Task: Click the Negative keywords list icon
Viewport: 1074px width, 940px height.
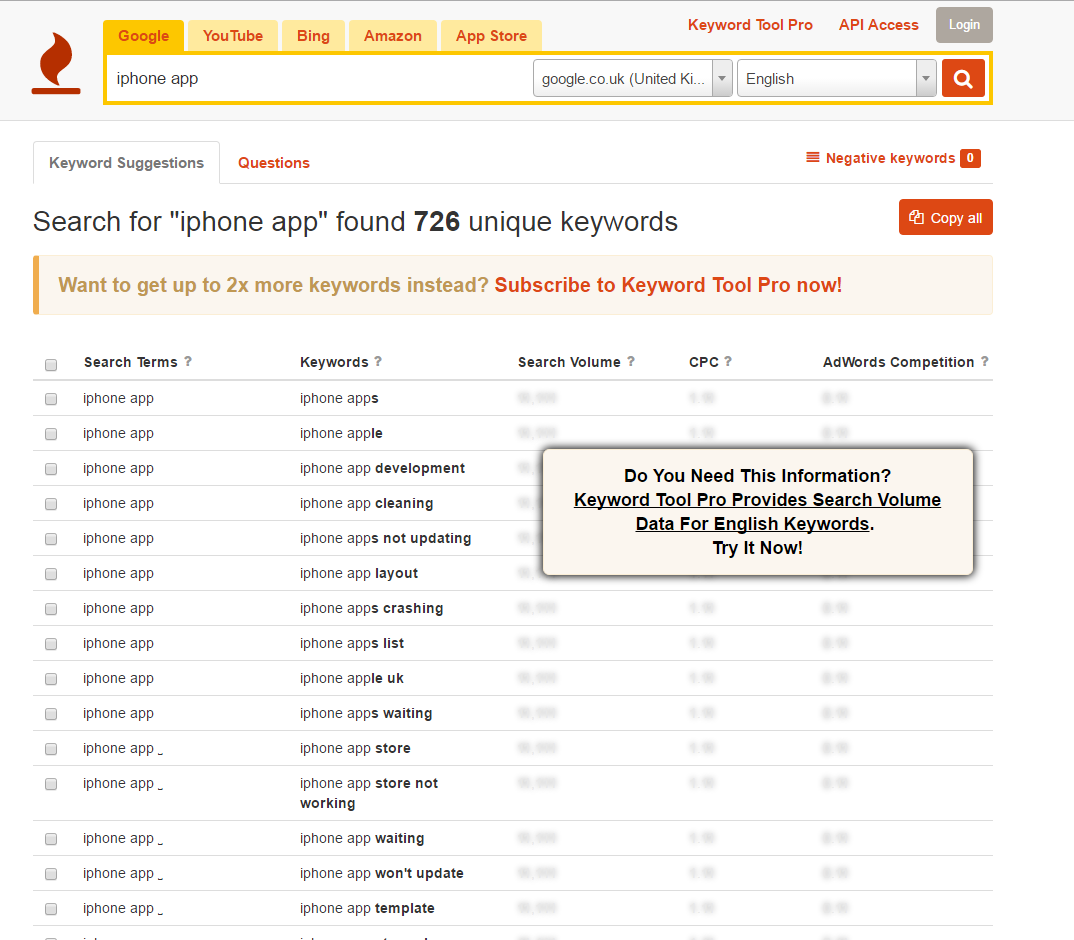Action: click(813, 158)
